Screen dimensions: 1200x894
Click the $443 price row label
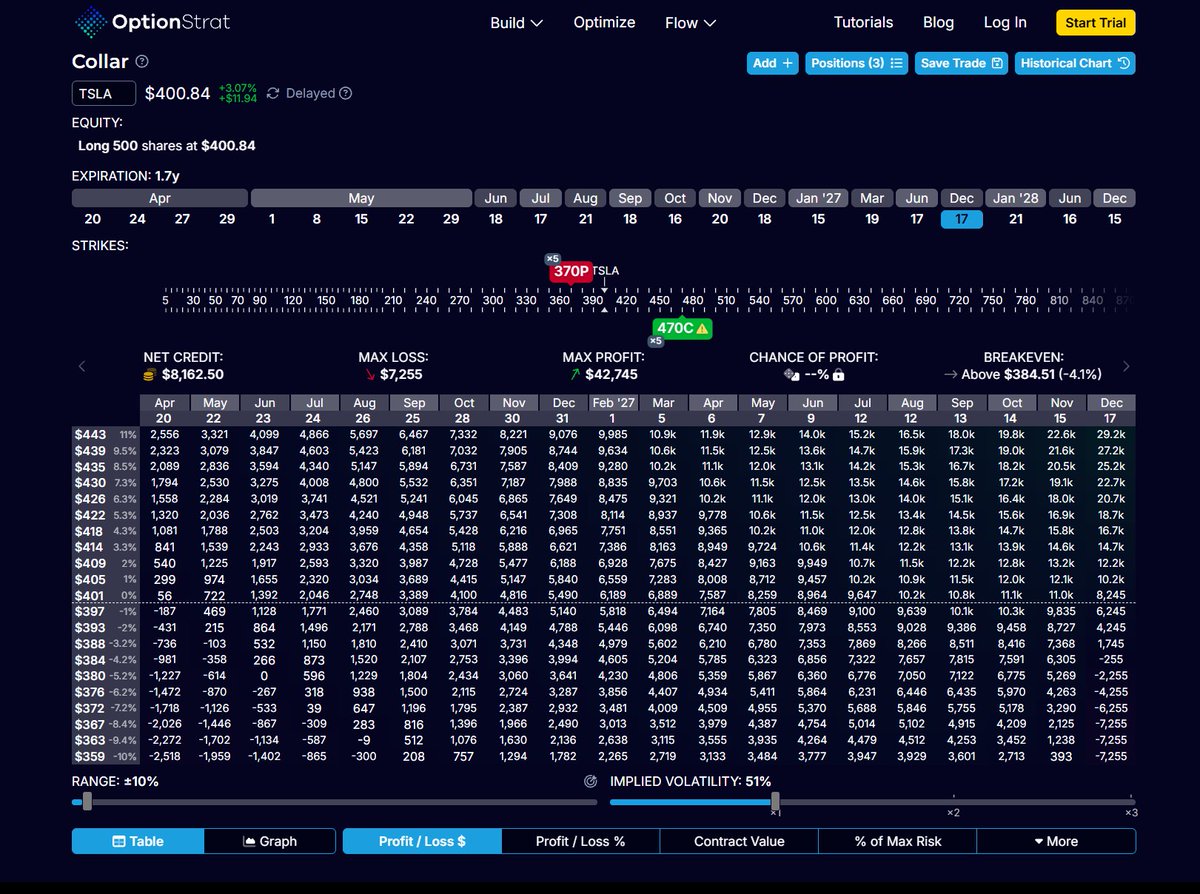(105, 434)
